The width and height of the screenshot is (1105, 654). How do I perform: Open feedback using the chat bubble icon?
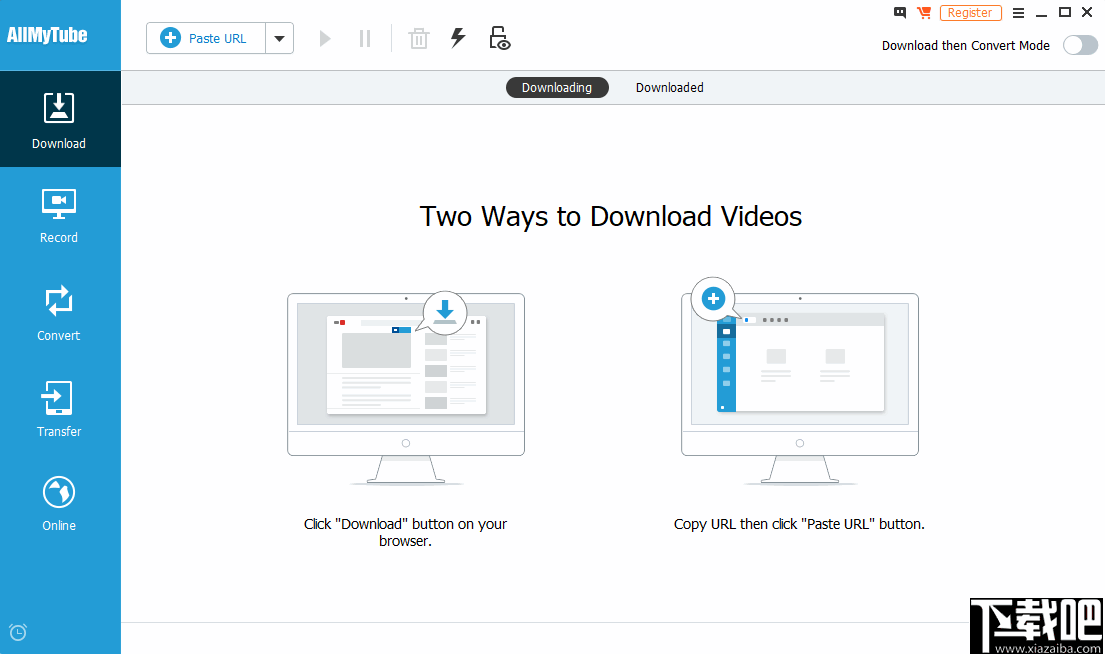coord(899,12)
